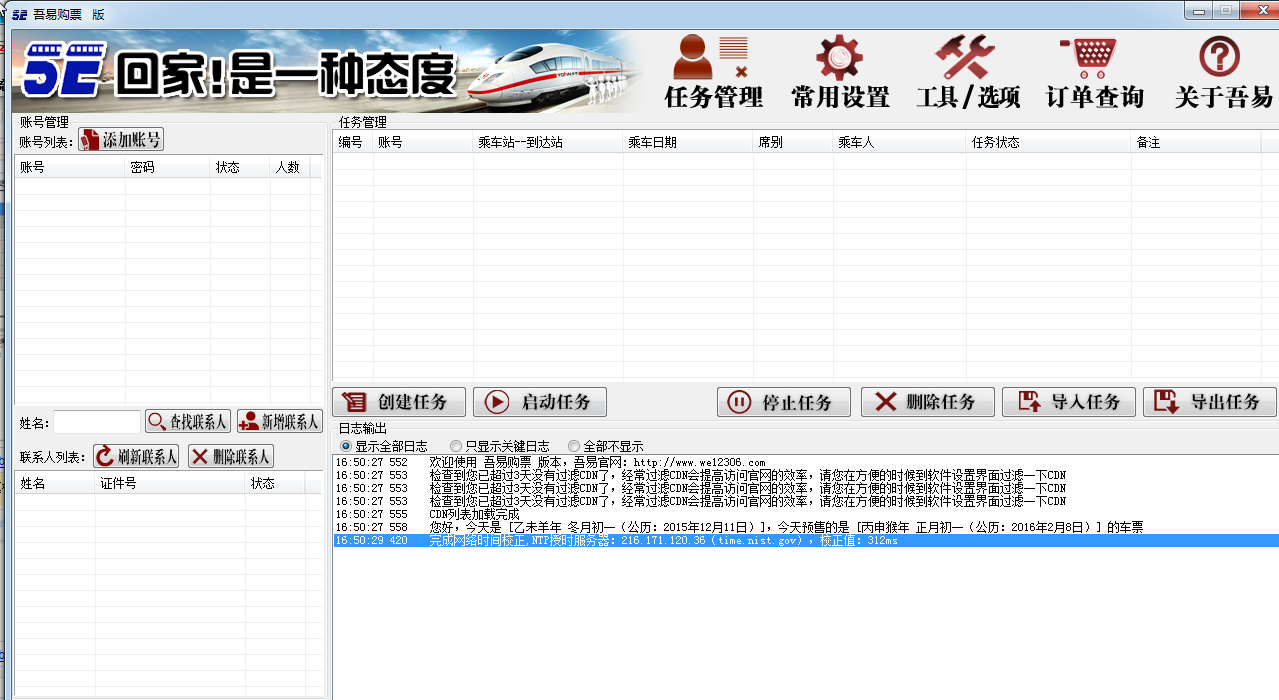Open 任务管理 task management
This screenshot has height=700, width=1279.
713,70
